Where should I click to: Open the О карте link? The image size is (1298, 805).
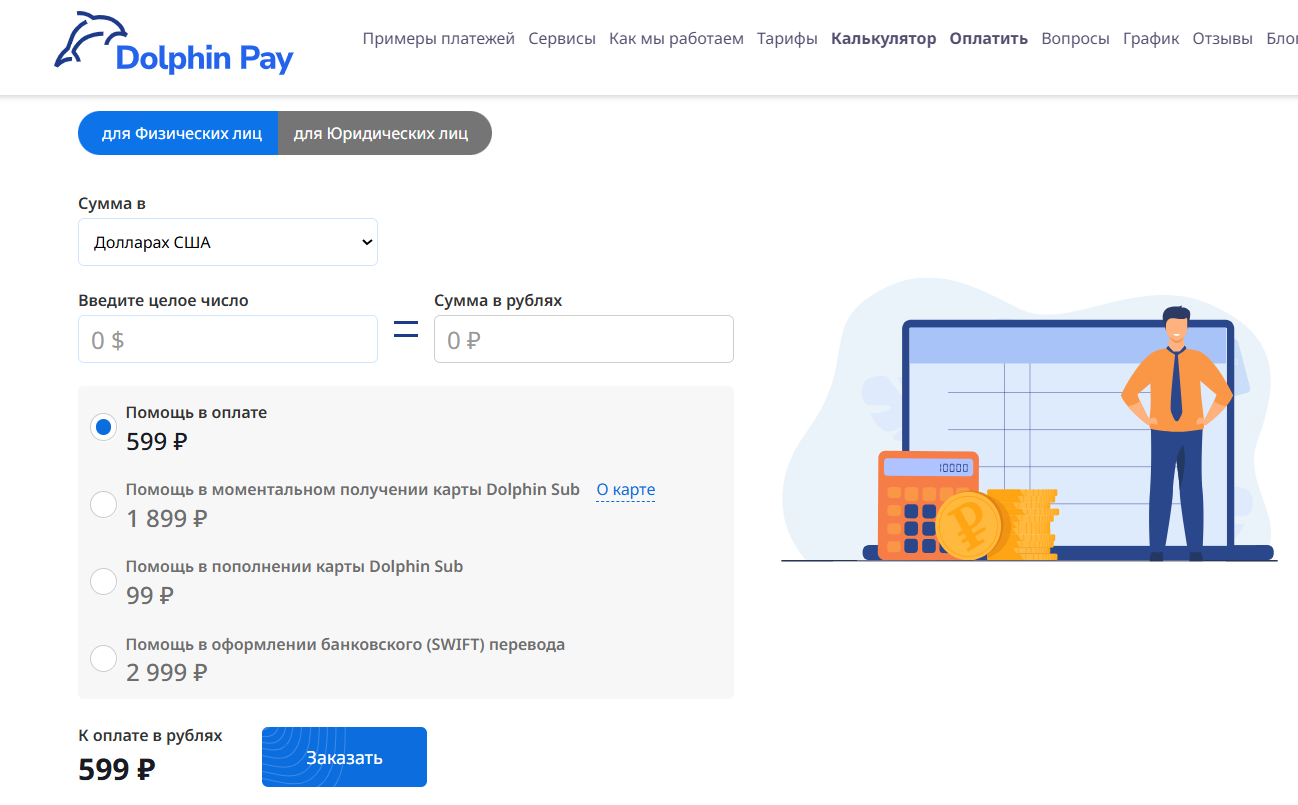(626, 490)
